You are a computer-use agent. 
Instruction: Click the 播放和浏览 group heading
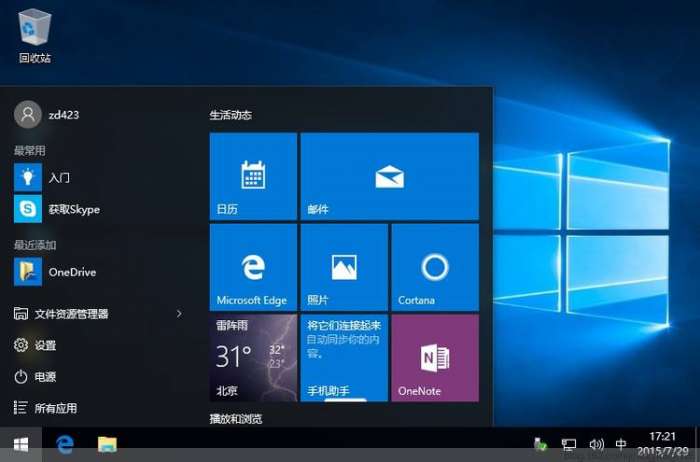coord(236,419)
